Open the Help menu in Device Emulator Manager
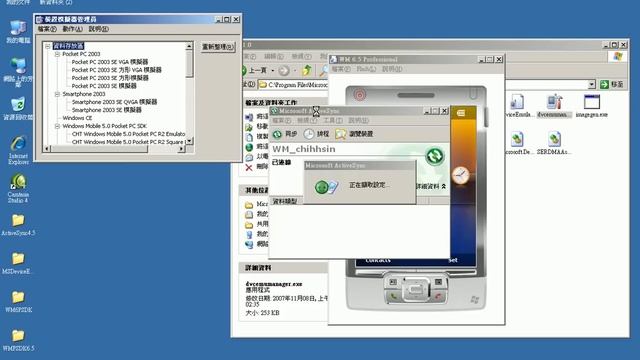This screenshot has width=640, height=360. 98,29
